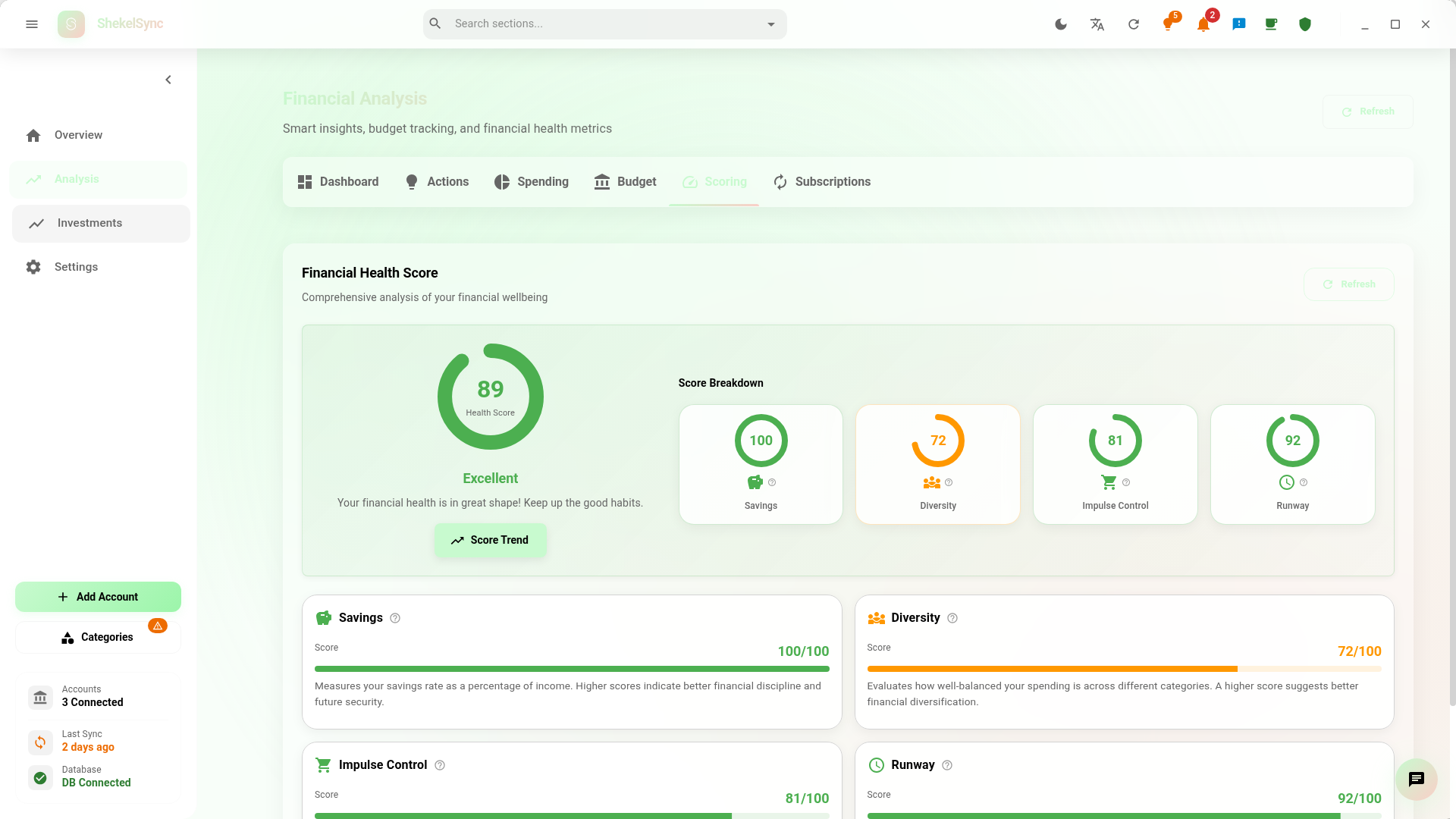Viewport: 1456px width, 819px height.
Task: Open the Categories panel with warning badge
Action: tap(98, 637)
